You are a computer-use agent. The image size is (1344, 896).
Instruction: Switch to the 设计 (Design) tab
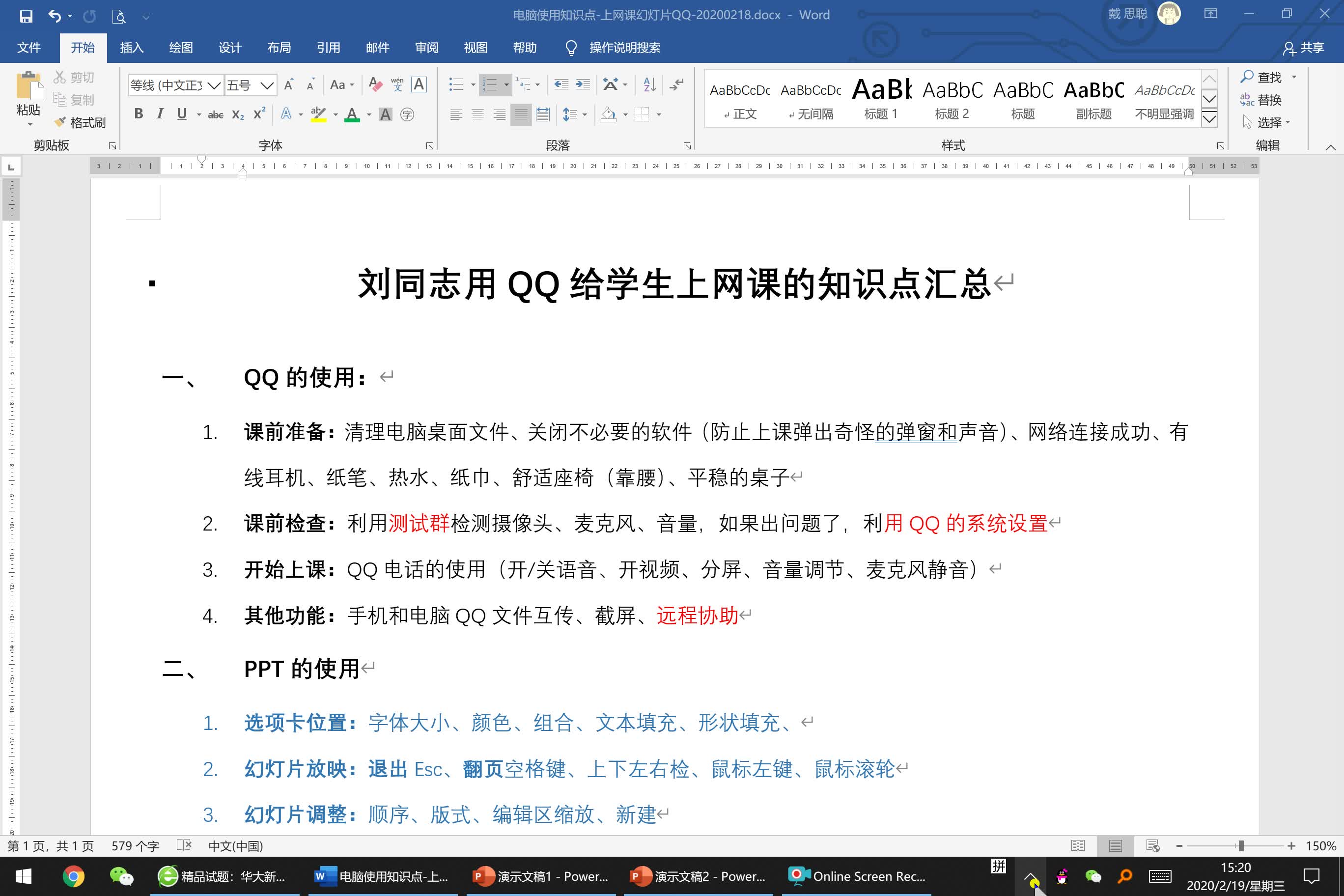tap(230, 48)
